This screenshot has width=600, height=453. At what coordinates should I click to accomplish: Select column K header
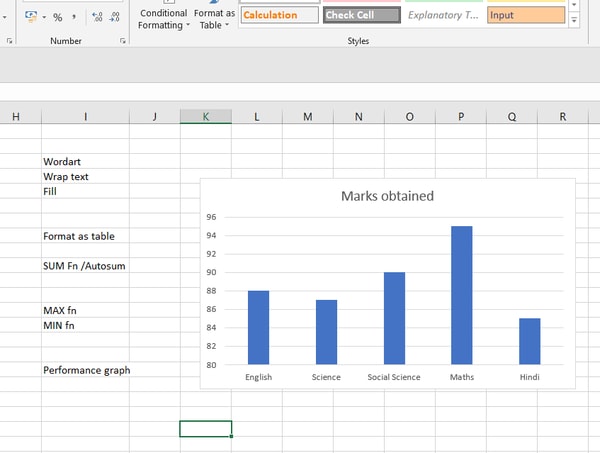point(206,117)
